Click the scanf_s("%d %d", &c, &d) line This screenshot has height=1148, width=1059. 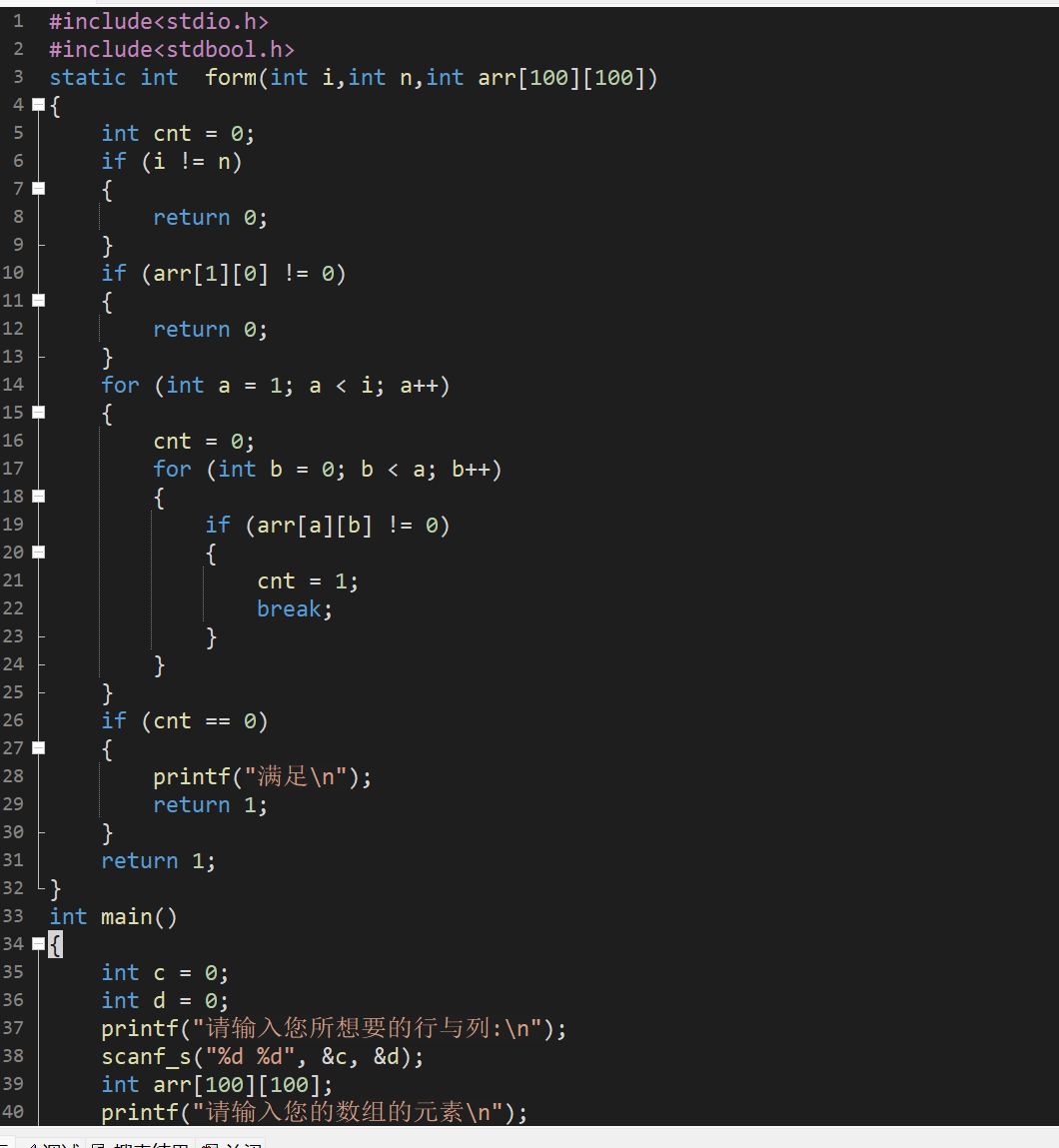click(262, 1056)
